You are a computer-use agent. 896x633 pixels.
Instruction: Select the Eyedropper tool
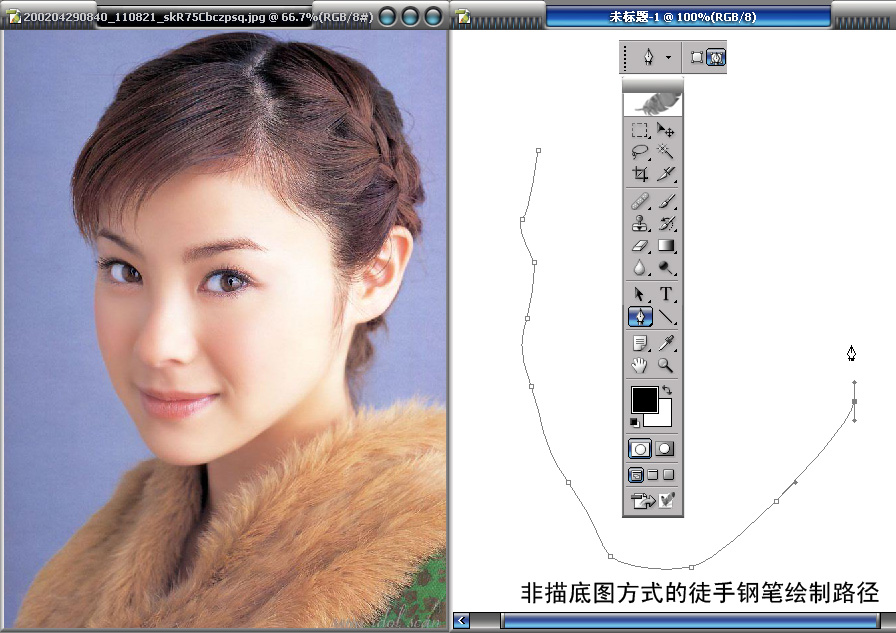tap(665, 343)
